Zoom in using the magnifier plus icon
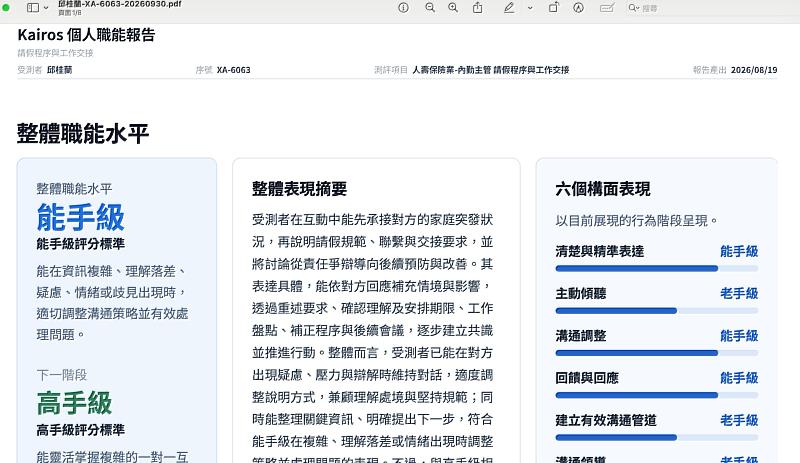Screen dimensions: 800x463 [x=453, y=8]
